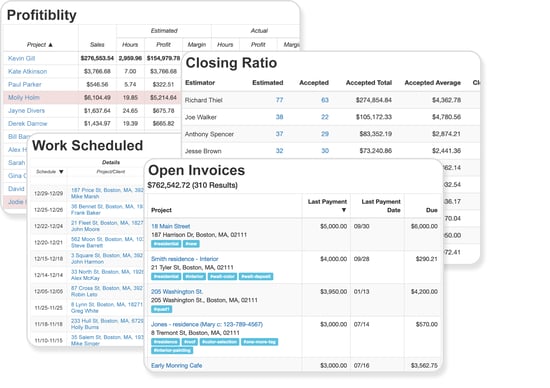This screenshot has height=388, width=550.
Task: Open Richard Thiel's estimated count 77
Action: pos(279,100)
